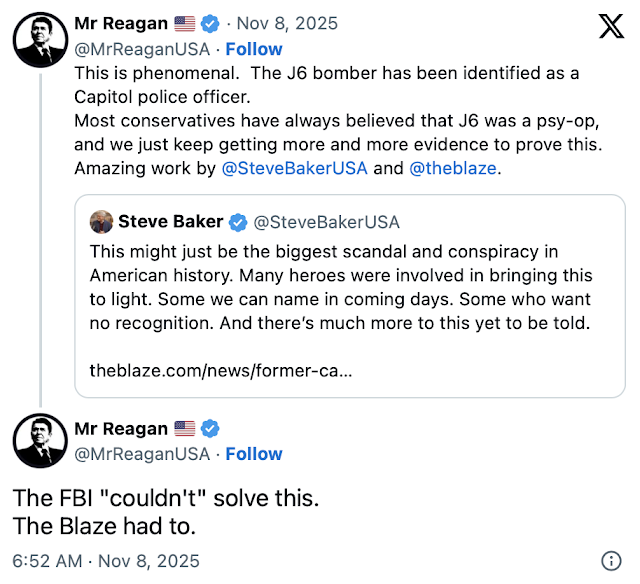Click the US flag emoji in lower name
Screen dimensions: 640x584
[x=185, y=429]
